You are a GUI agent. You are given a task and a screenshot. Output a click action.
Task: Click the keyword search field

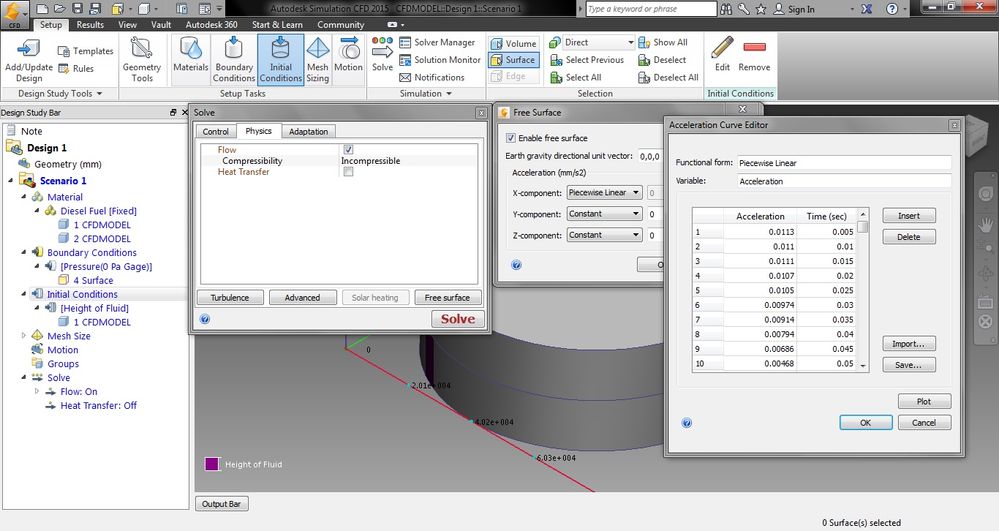(x=650, y=9)
